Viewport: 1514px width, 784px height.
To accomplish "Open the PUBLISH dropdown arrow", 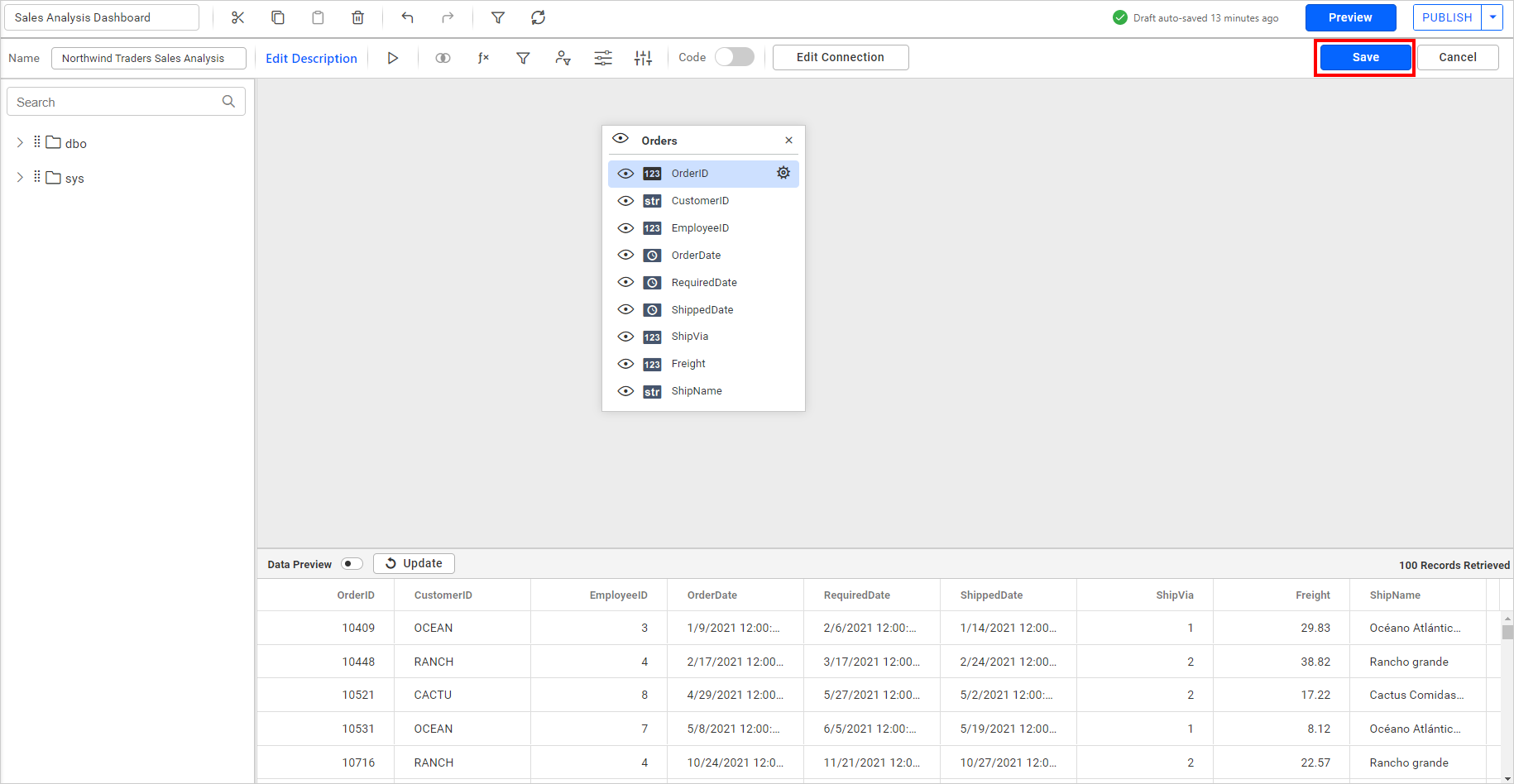I will (x=1492, y=17).
